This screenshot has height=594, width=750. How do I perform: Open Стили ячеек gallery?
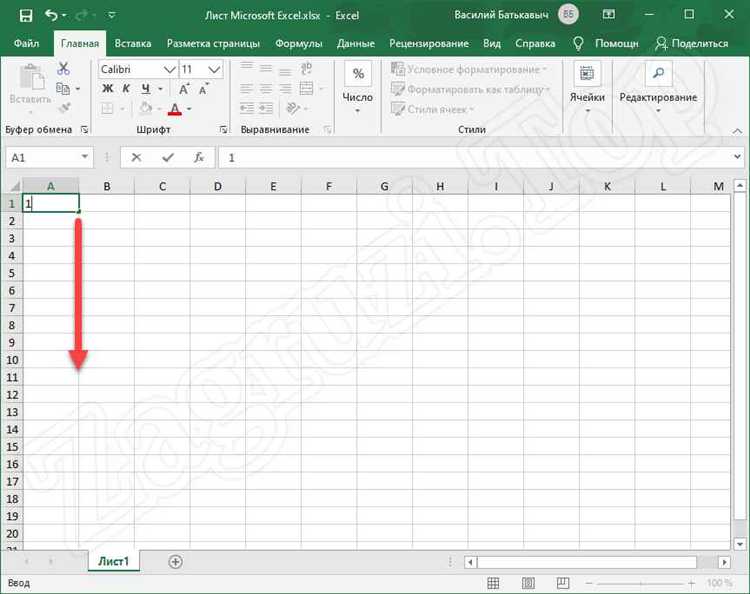coord(432,110)
